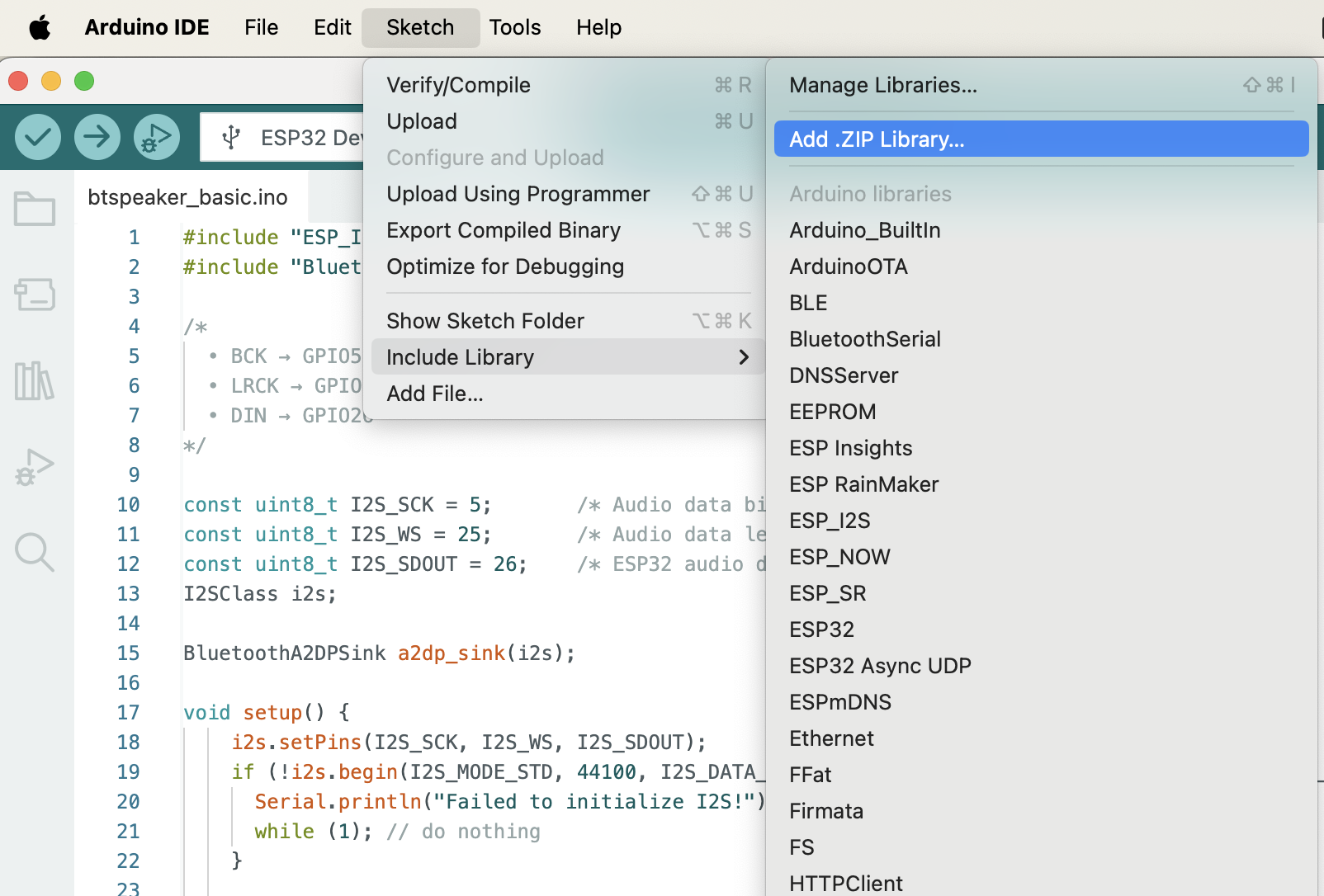Viewport: 1324px width, 896px height.
Task: Open the Edit menu
Action: point(333,27)
